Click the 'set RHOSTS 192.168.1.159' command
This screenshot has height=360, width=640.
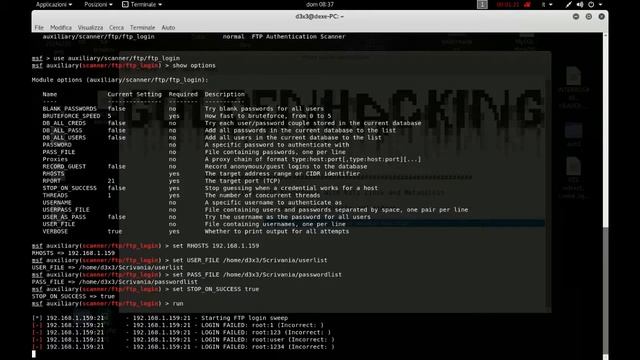(x=216, y=246)
